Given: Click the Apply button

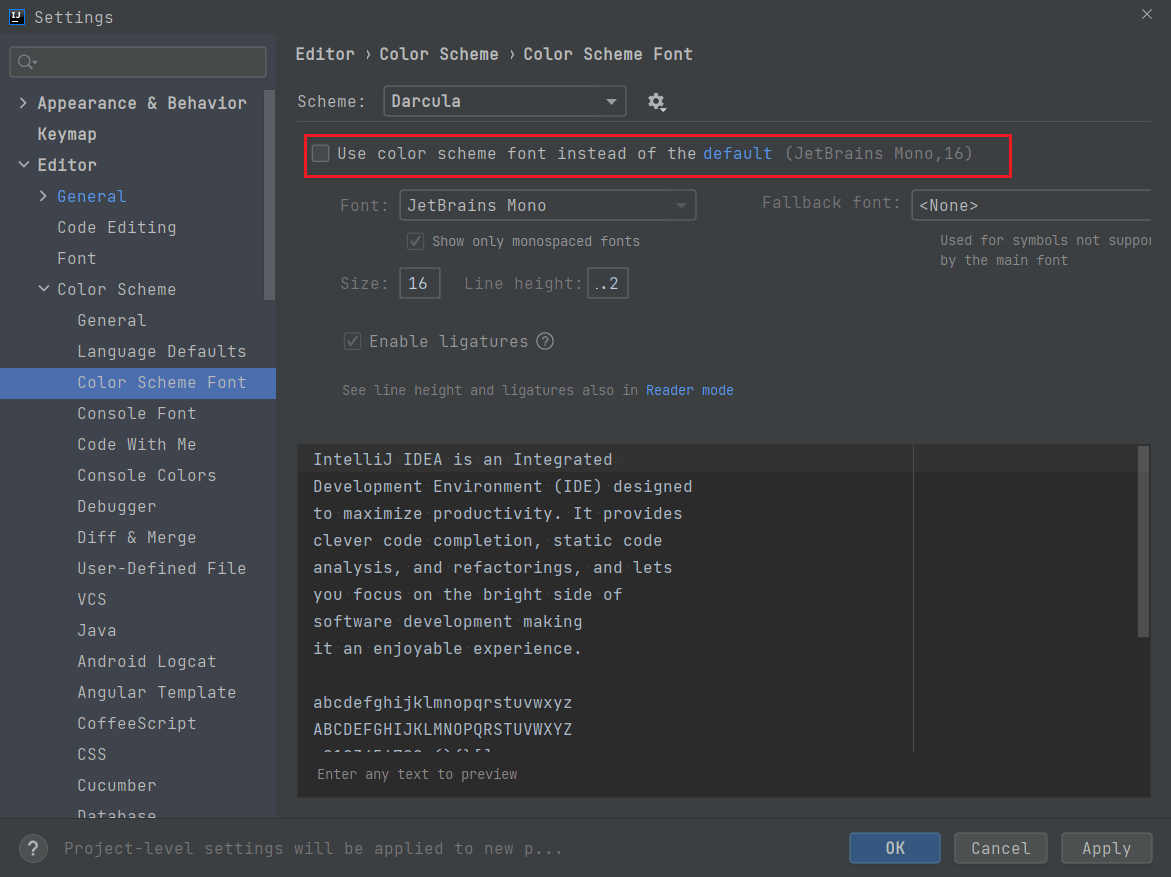Looking at the screenshot, I should click(1106, 848).
